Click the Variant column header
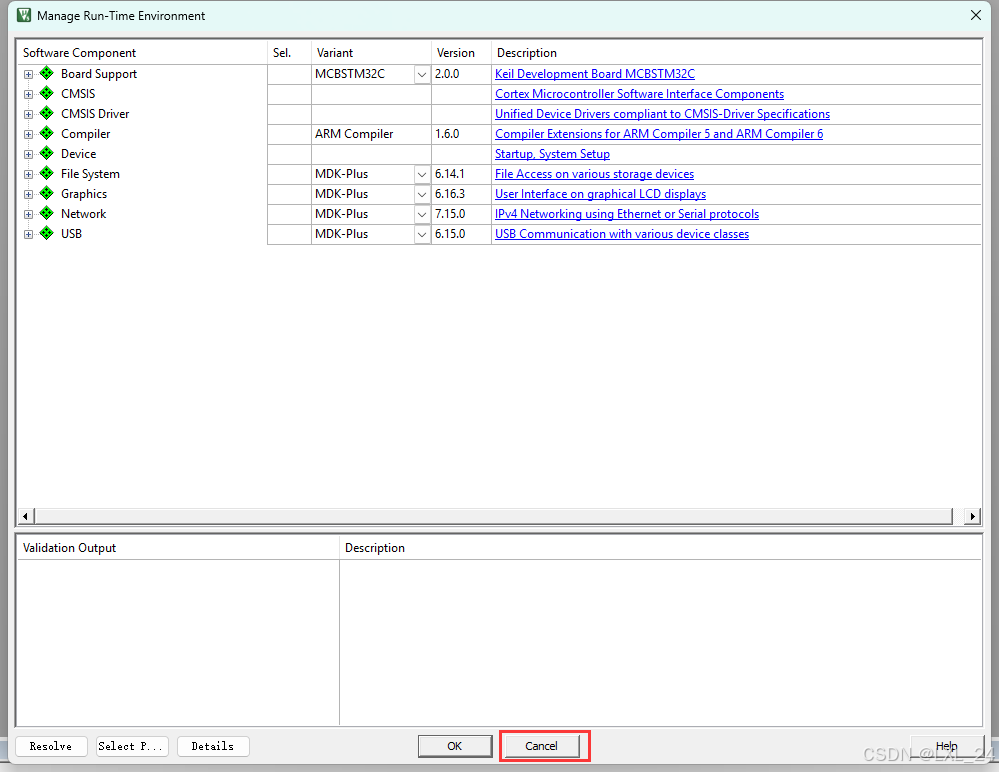Viewport: 999px width, 772px height. [x=371, y=52]
